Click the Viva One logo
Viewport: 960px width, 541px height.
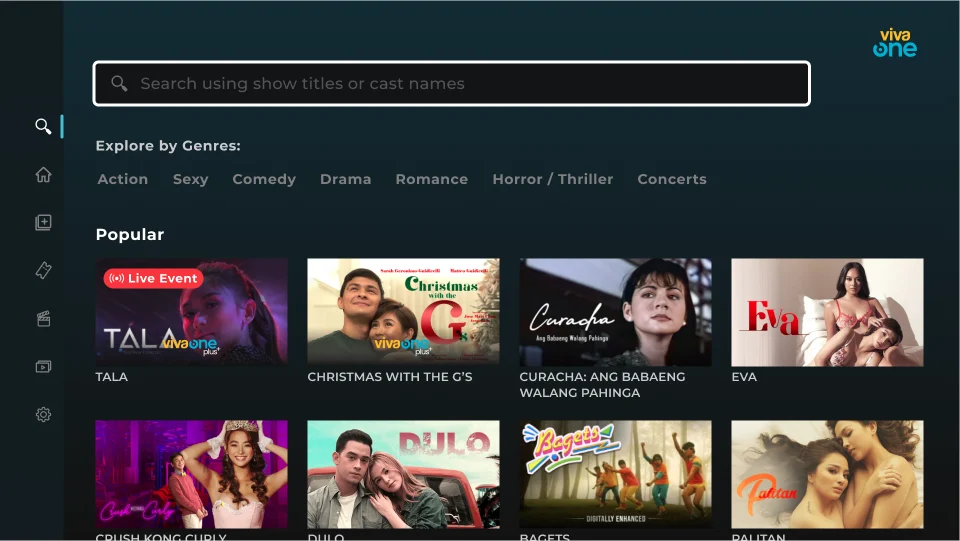point(894,43)
